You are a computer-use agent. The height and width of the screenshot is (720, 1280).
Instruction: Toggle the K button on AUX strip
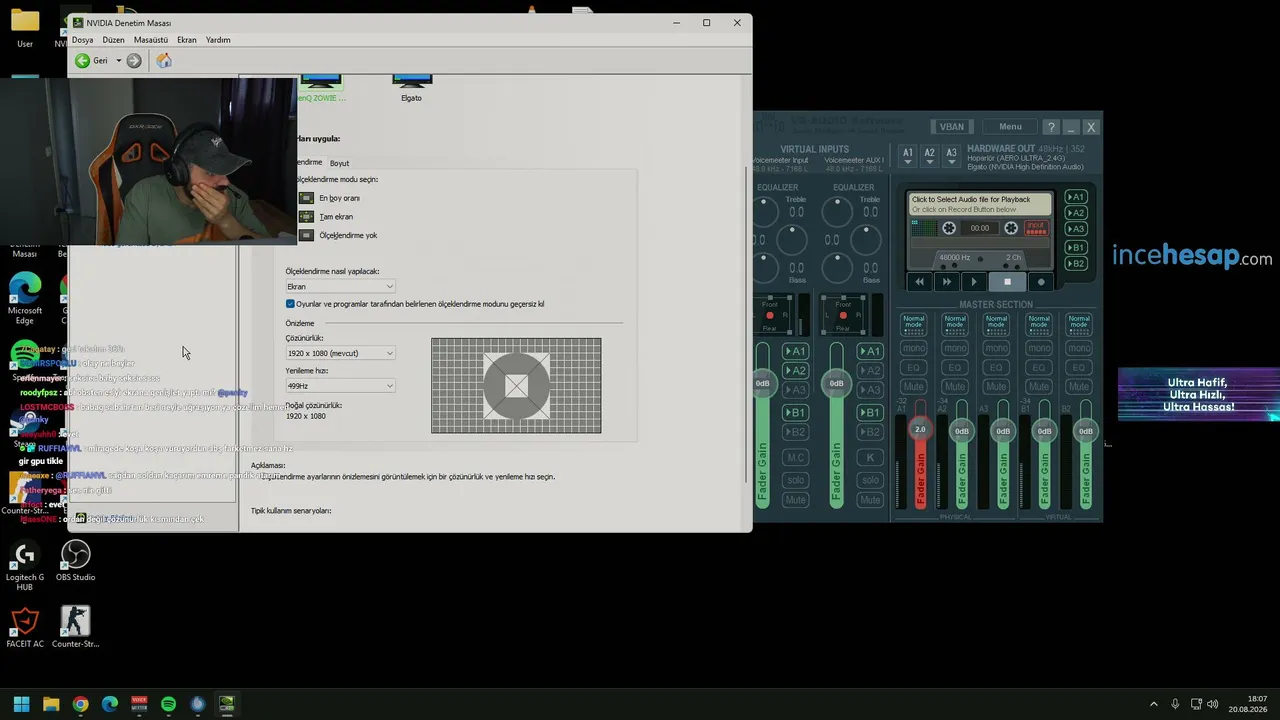click(870, 458)
